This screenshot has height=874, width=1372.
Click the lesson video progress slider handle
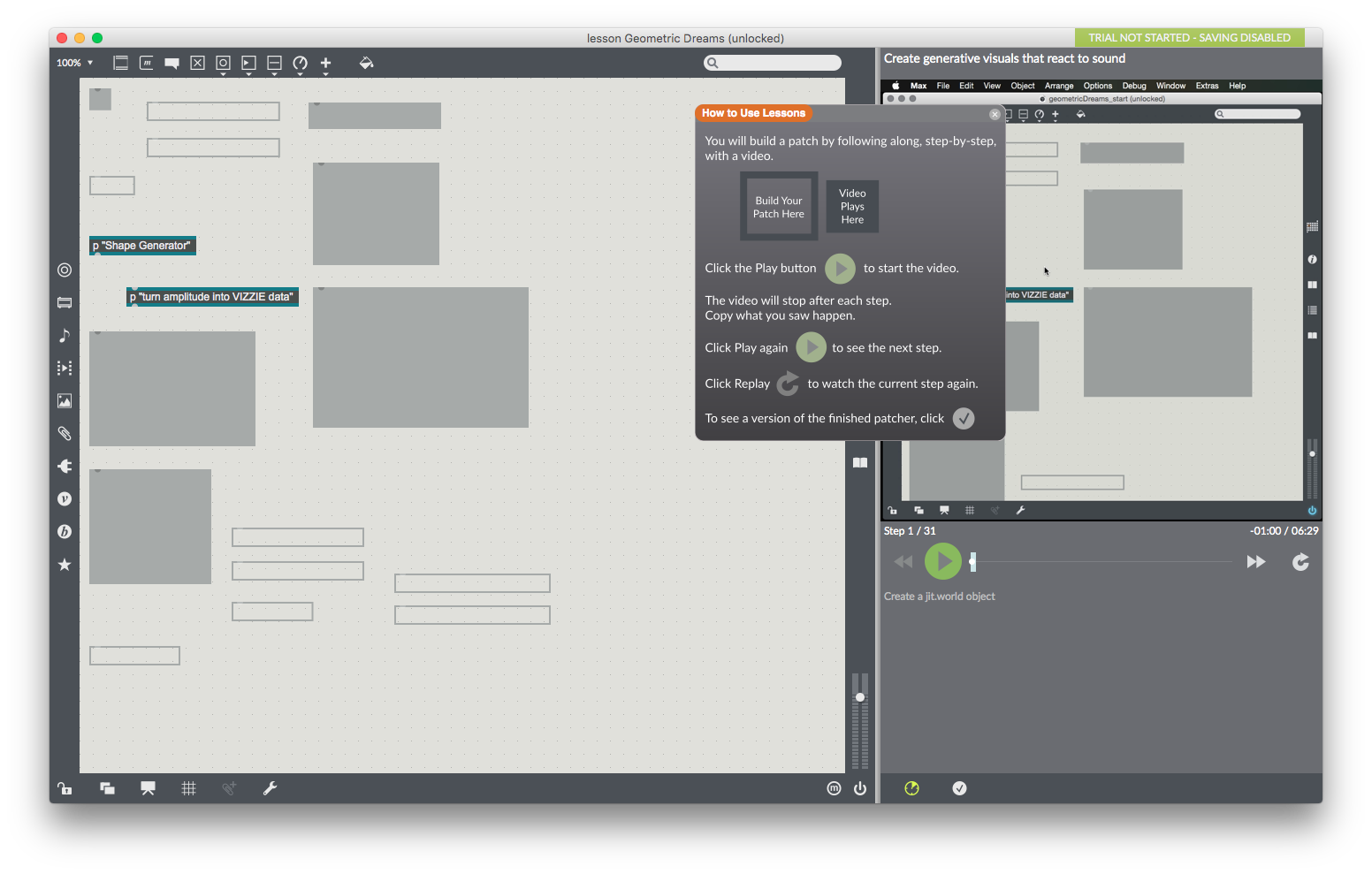(972, 561)
